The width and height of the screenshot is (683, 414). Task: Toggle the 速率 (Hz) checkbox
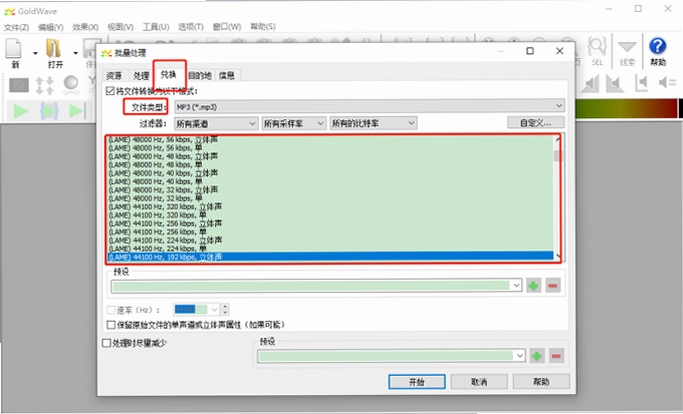[x=111, y=310]
